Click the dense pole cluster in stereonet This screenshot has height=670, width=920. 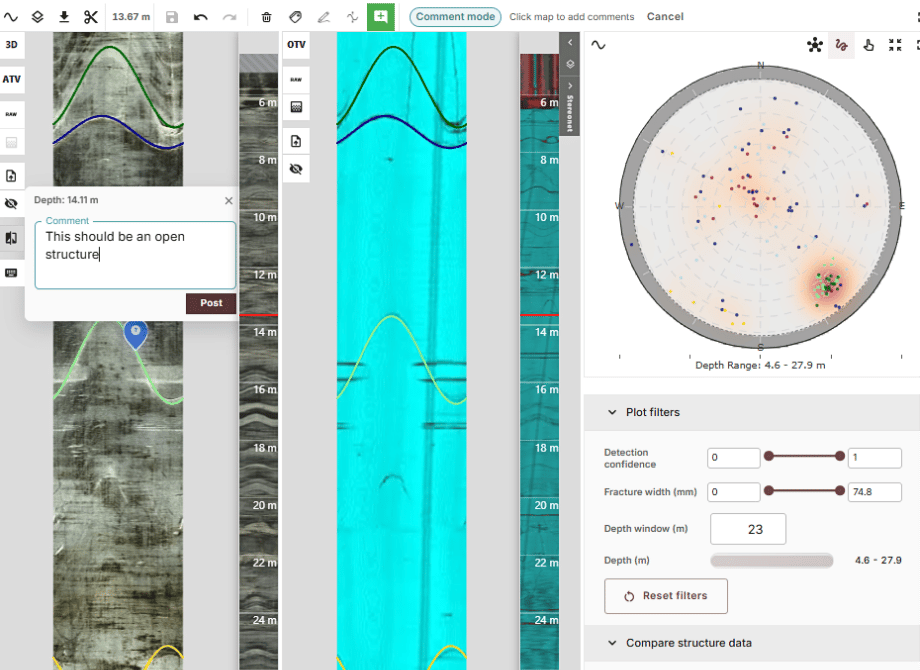(x=829, y=284)
